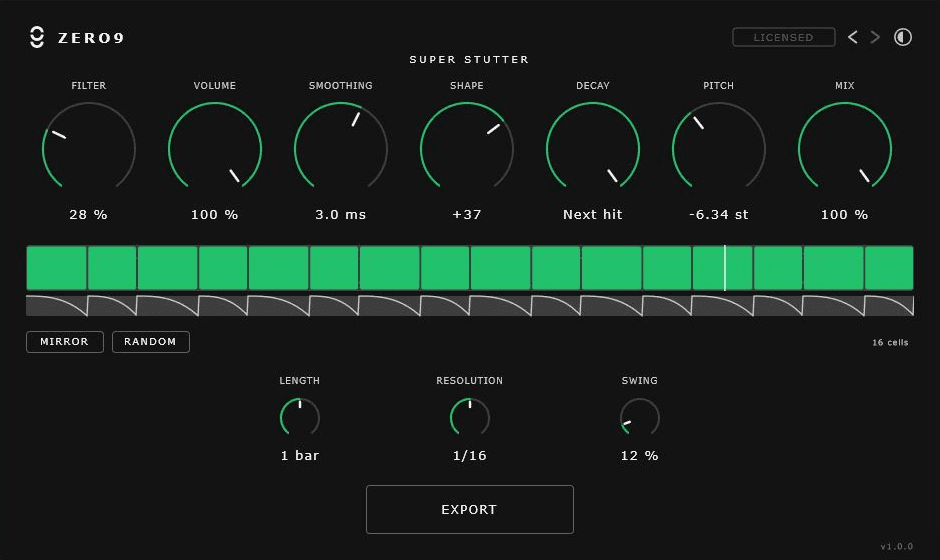Toggle the third green stutter cell
Screen dimensions: 940x560
click(x=168, y=268)
